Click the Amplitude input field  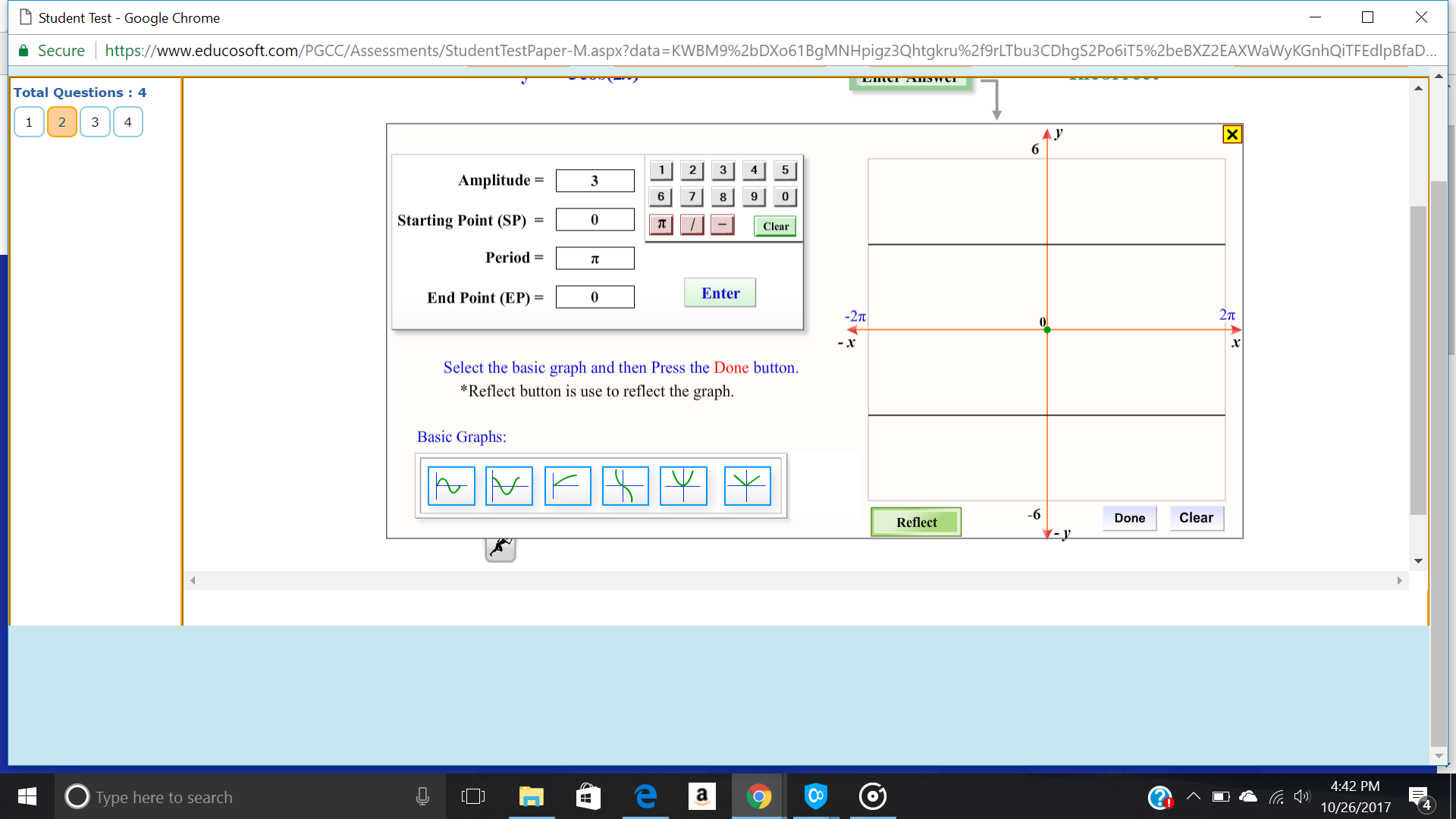click(595, 181)
